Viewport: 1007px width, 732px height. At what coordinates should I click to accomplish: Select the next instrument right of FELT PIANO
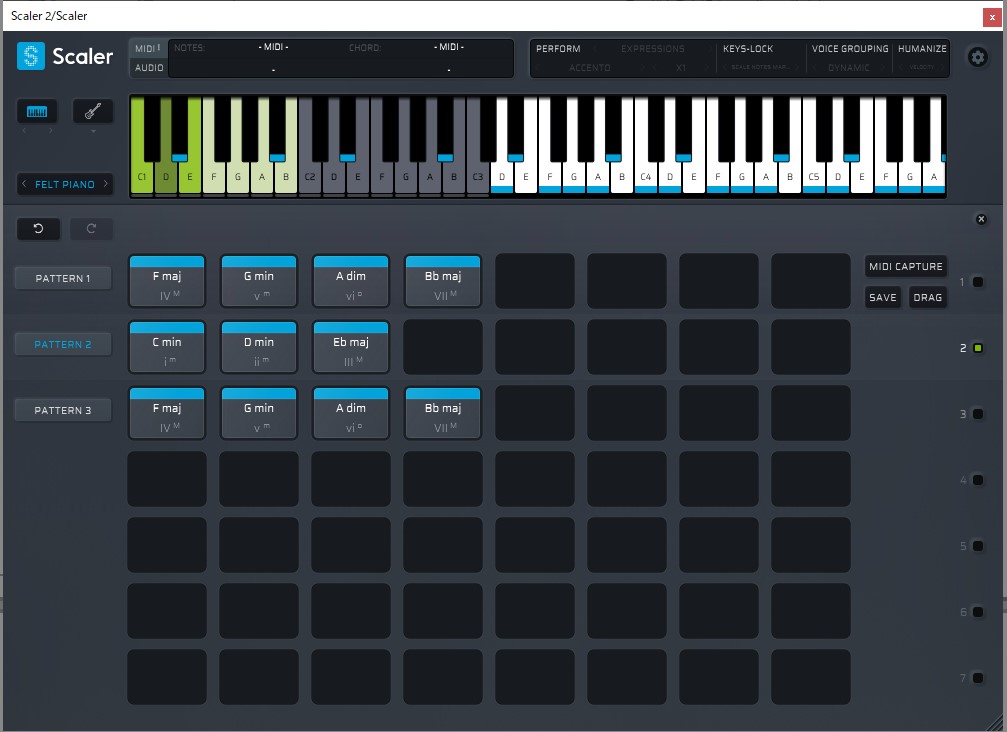tap(106, 184)
